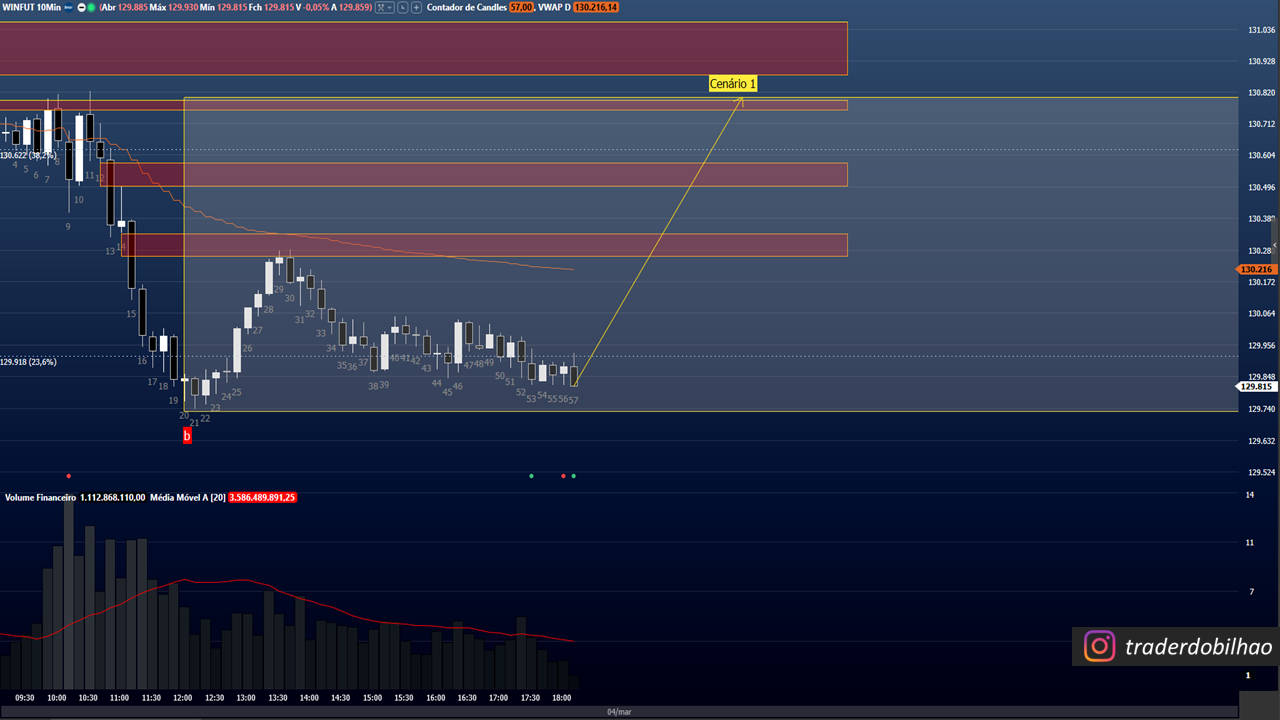Screen dimensions: 1280x720
Task: Click the white 129.815 current price tag
Action: (1256, 387)
